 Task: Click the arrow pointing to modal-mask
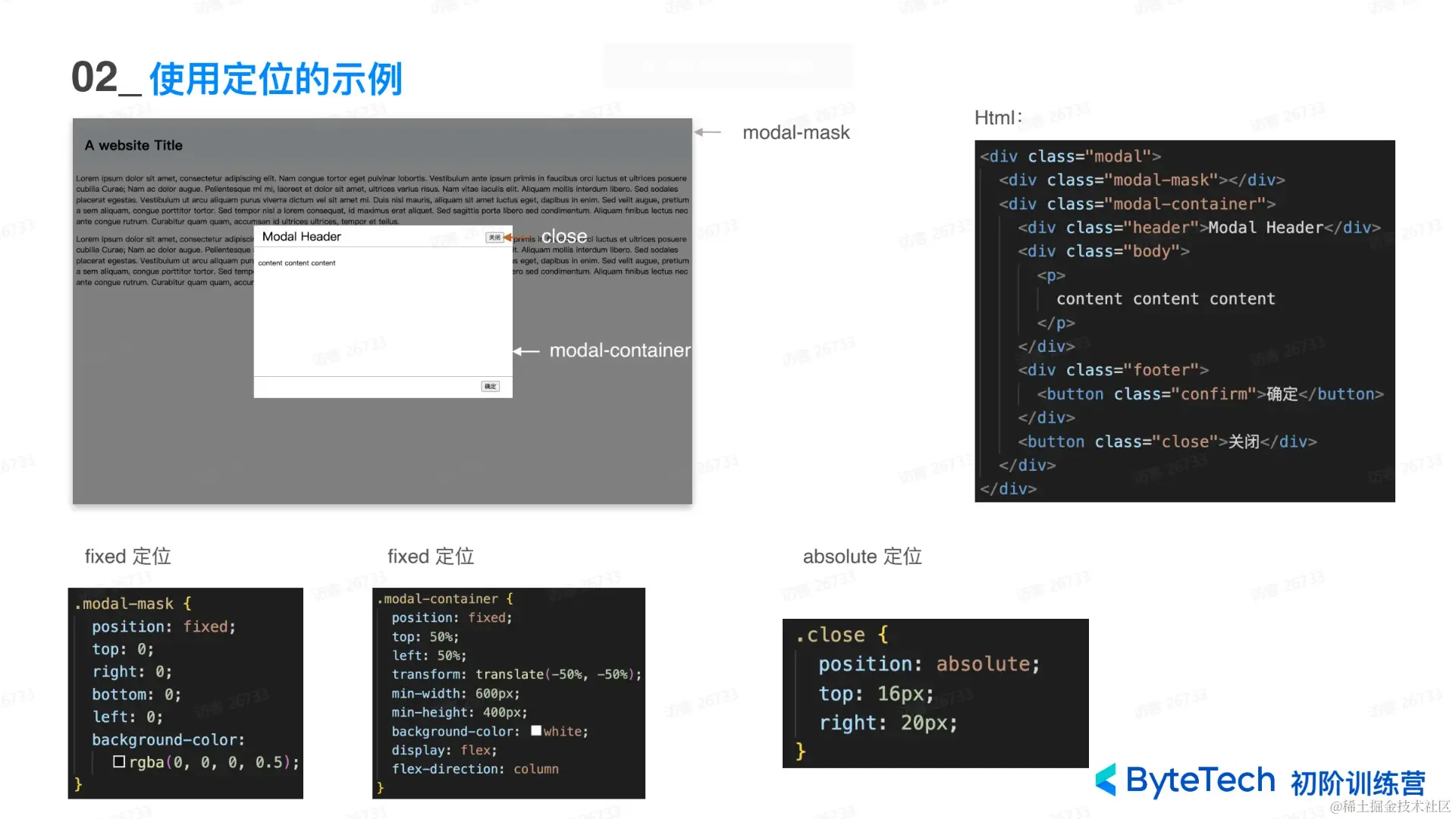click(708, 132)
